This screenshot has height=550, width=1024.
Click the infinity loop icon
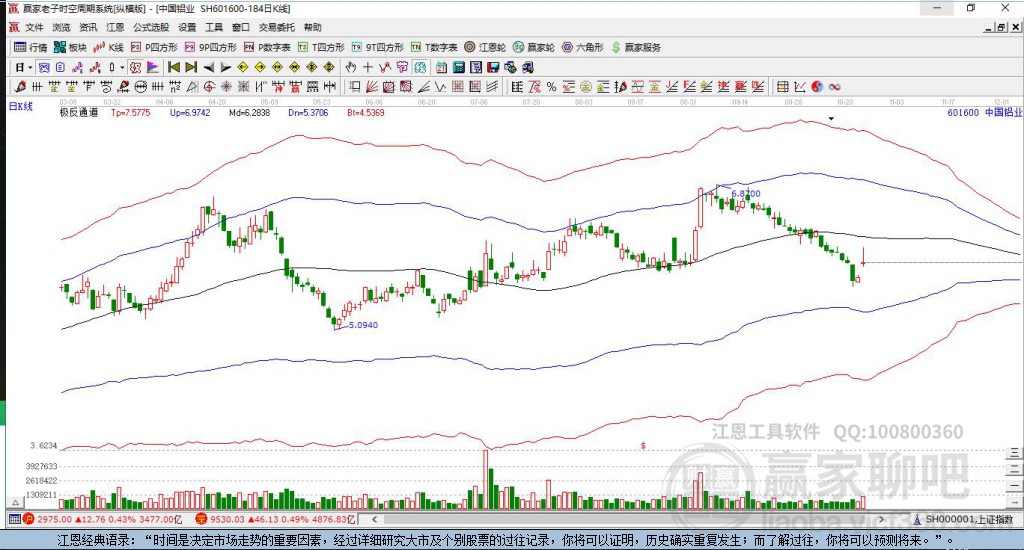(x=835, y=86)
